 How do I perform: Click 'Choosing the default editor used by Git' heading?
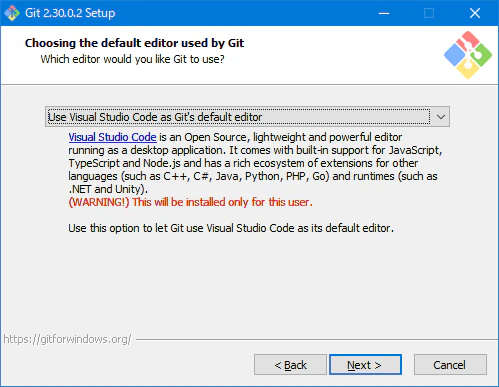click(134, 43)
